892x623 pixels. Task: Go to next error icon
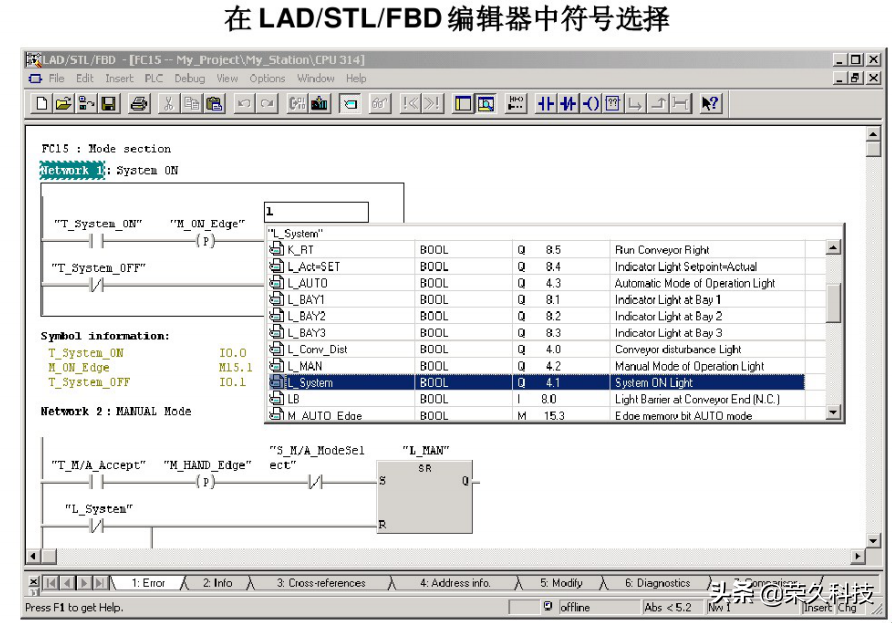tap(432, 104)
